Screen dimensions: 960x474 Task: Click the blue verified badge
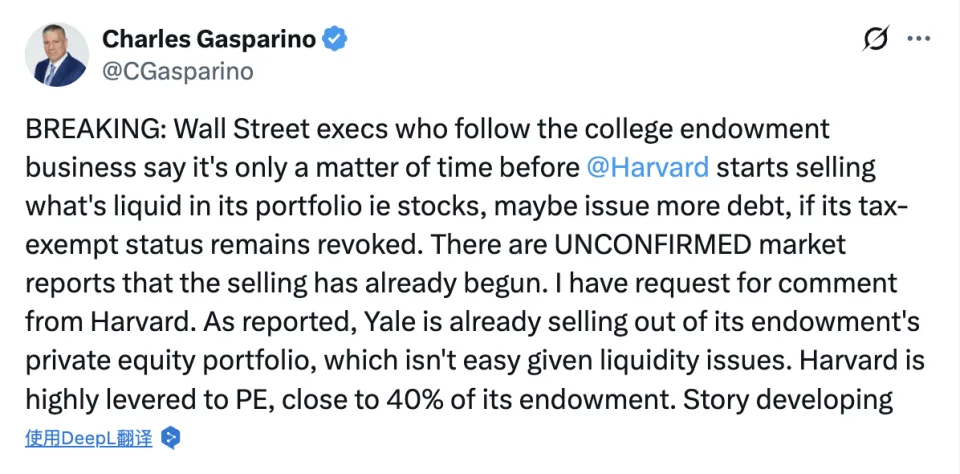point(338,40)
